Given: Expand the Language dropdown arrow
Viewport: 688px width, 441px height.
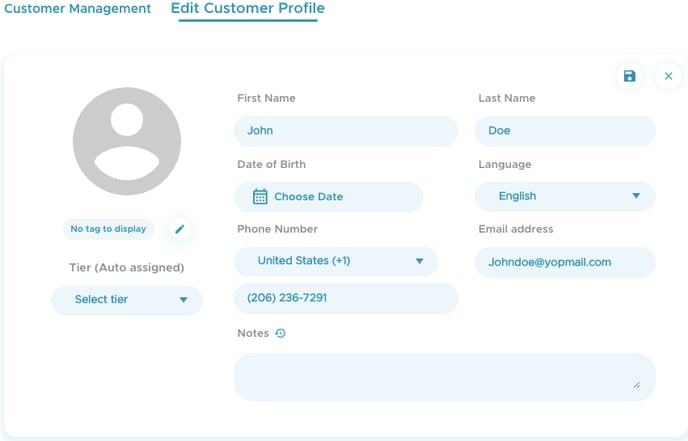Looking at the screenshot, I should (636, 196).
